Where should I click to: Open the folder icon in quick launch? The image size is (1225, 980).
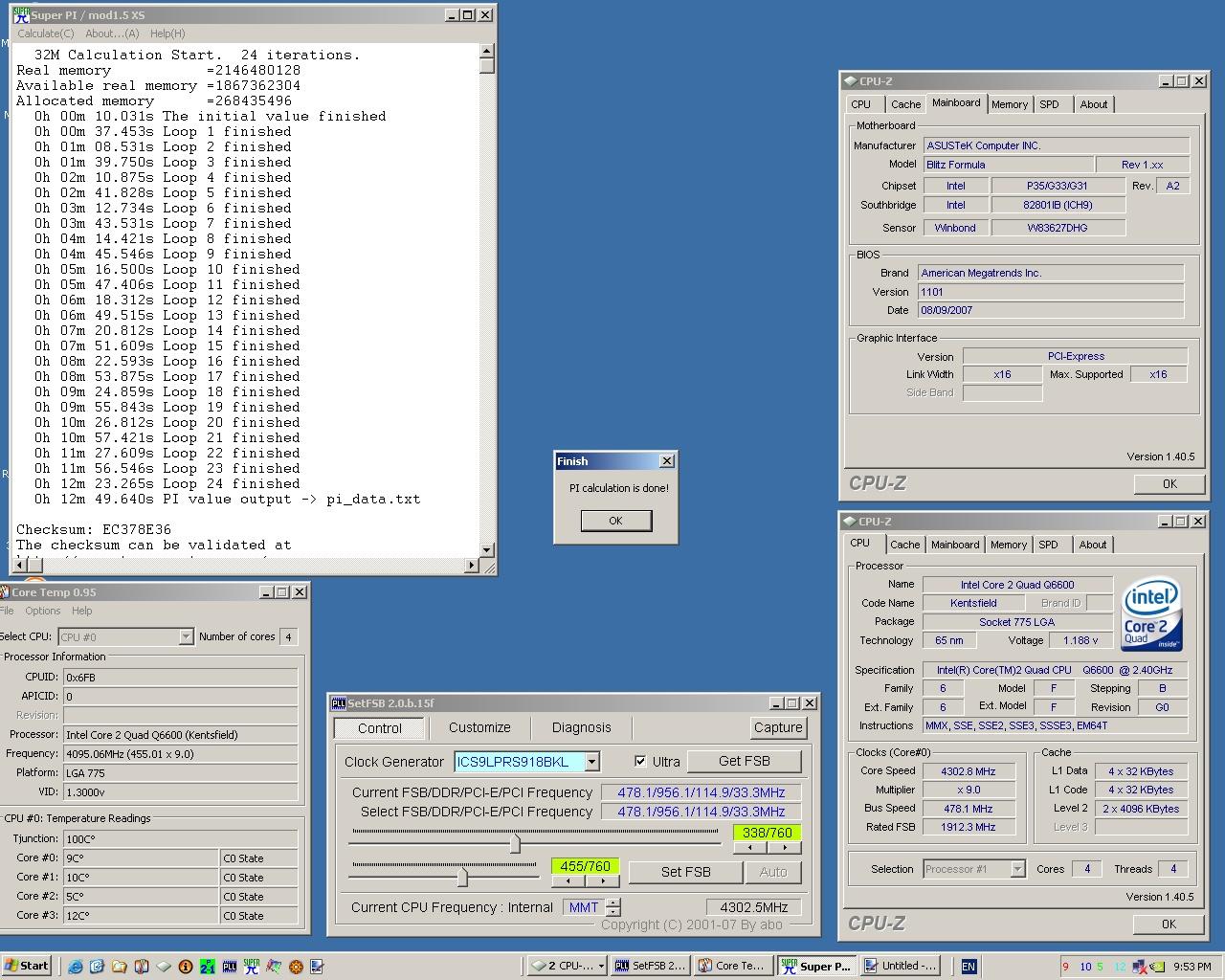click(120, 967)
